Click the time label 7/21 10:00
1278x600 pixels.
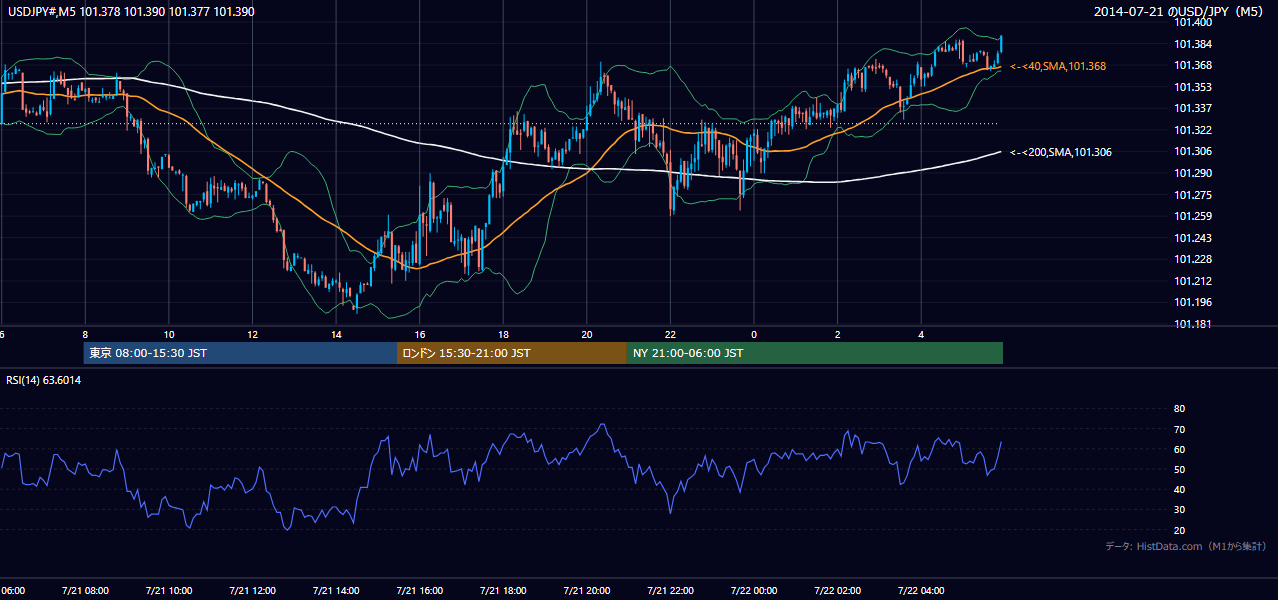point(169,591)
